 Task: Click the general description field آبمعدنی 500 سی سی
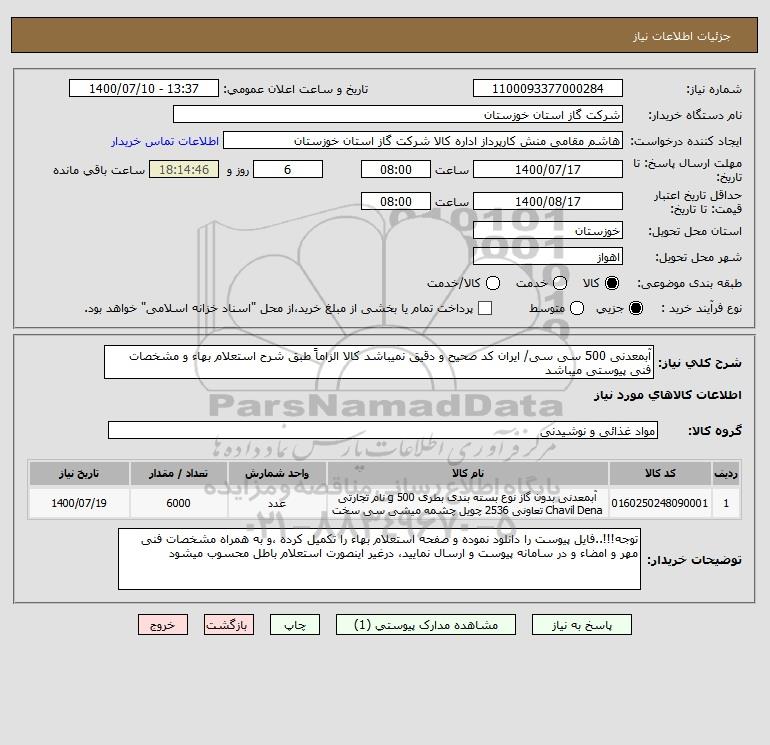point(379,362)
